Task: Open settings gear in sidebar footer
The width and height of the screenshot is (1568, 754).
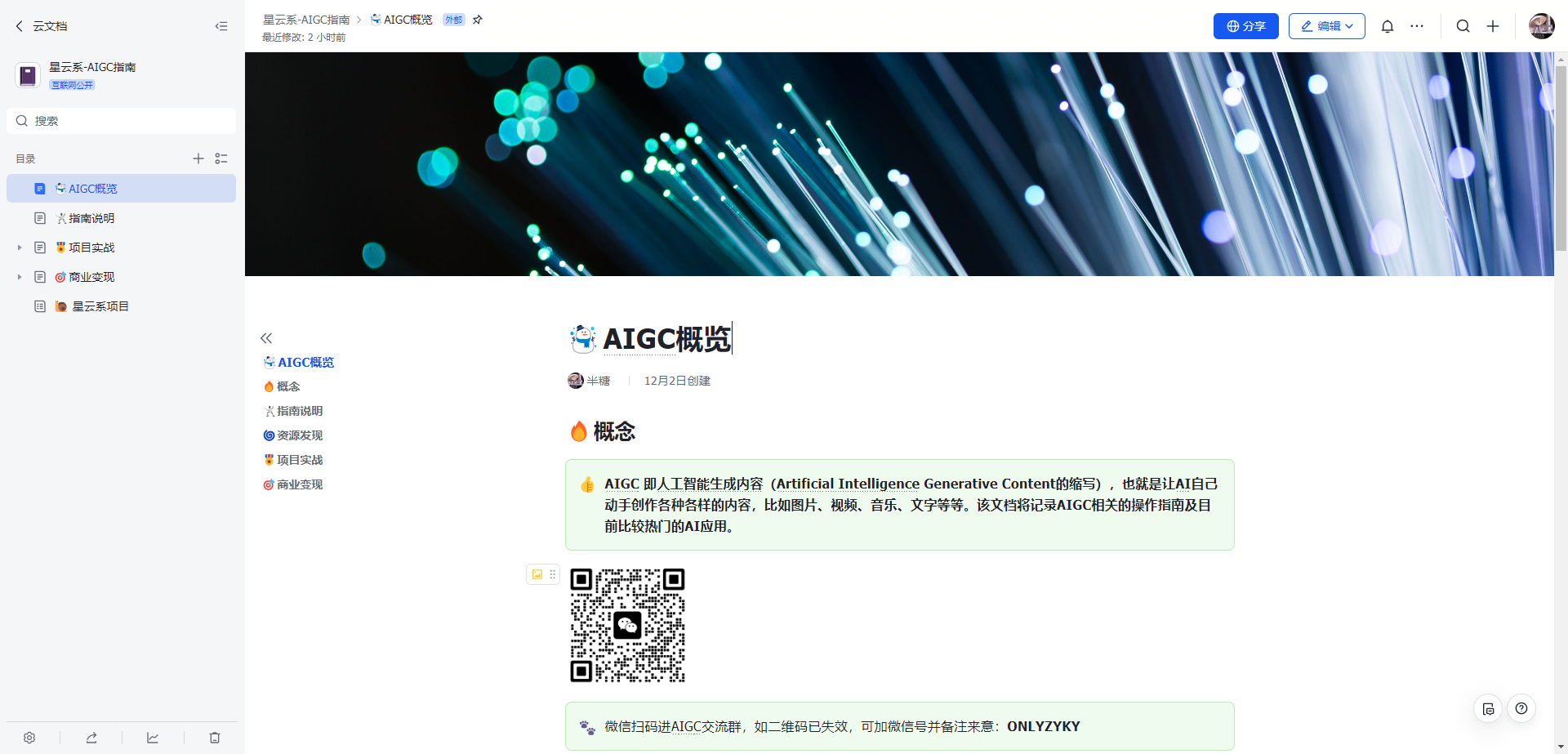Action: coord(29,738)
